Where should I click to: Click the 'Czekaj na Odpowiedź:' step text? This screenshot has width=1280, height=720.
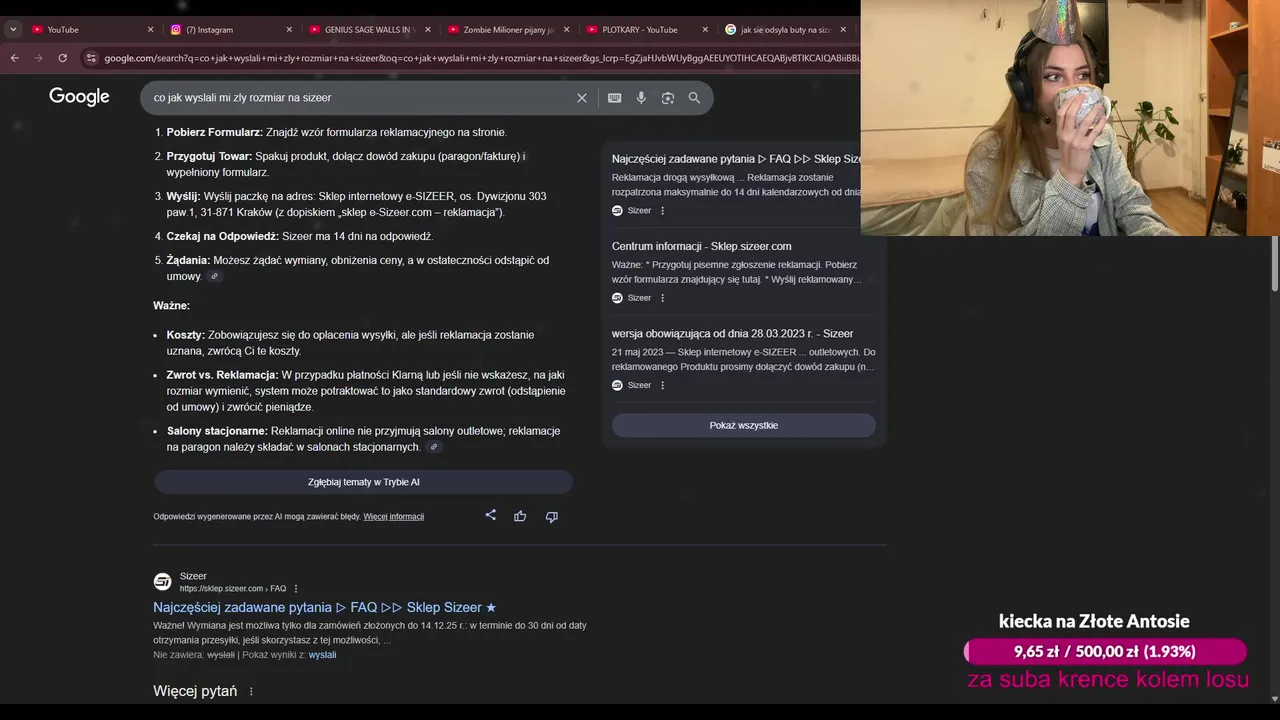[222, 236]
